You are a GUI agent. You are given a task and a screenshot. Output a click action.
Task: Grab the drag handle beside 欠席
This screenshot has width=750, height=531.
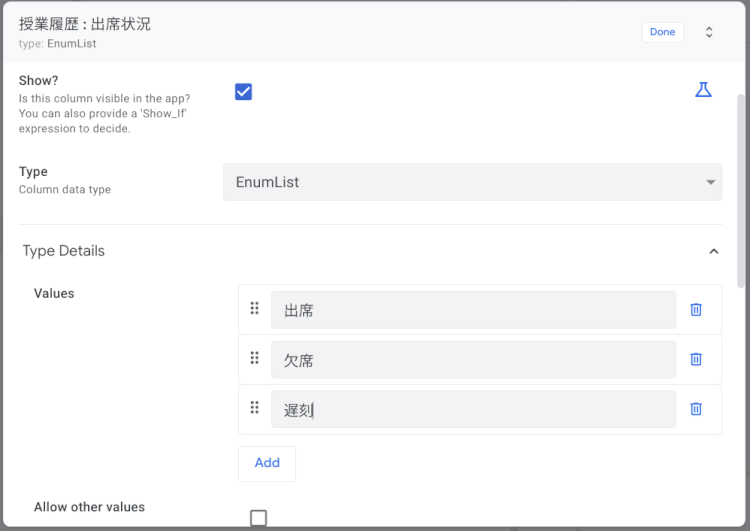tap(254, 358)
